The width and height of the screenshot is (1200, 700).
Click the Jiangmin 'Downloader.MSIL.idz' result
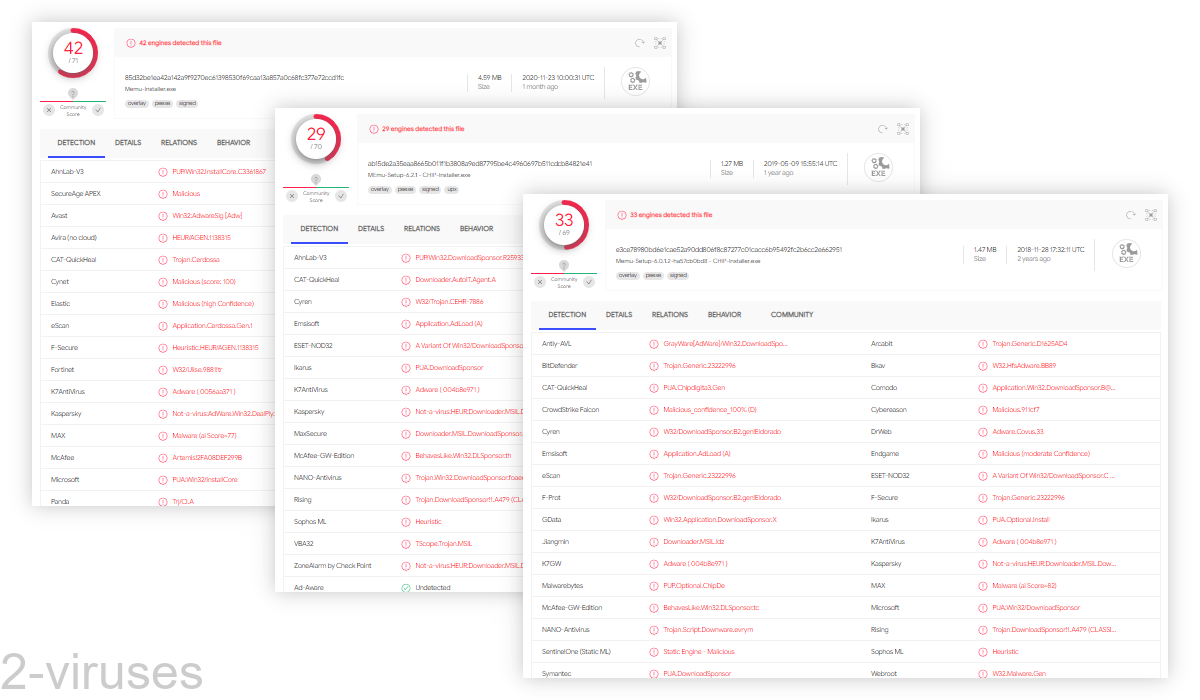tap(693, 542)
